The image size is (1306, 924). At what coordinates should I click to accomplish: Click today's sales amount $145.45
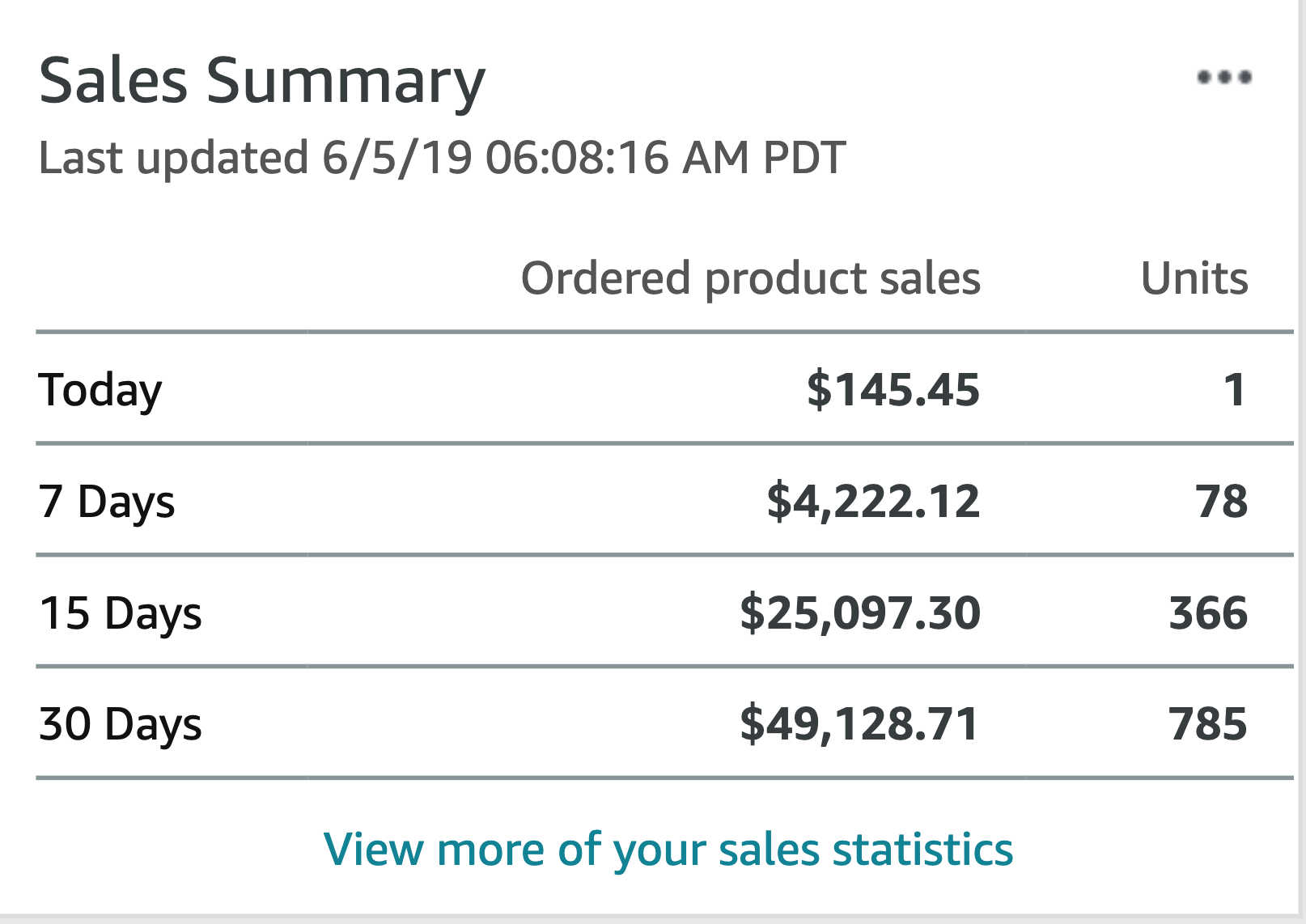[893, 390]
